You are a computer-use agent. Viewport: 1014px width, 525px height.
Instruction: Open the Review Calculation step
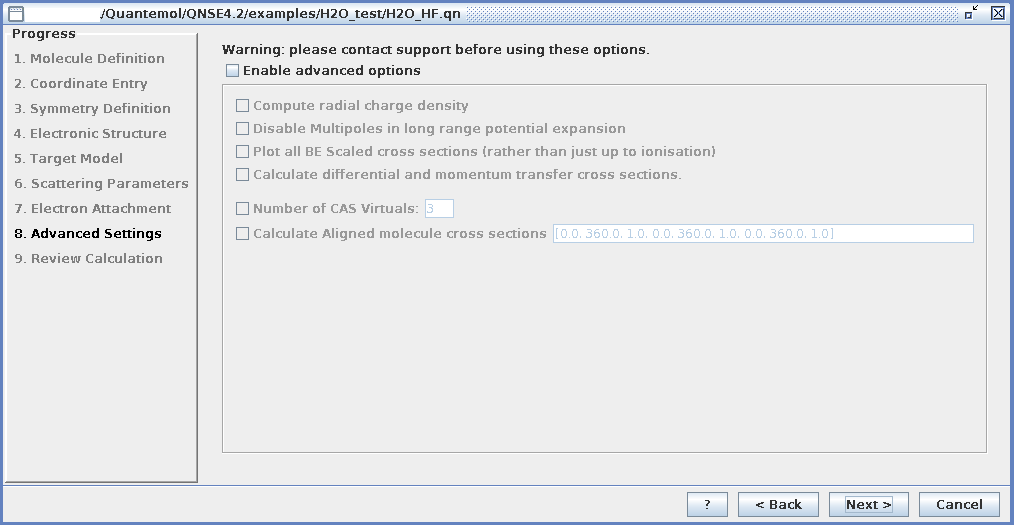[x=88, y=259]
